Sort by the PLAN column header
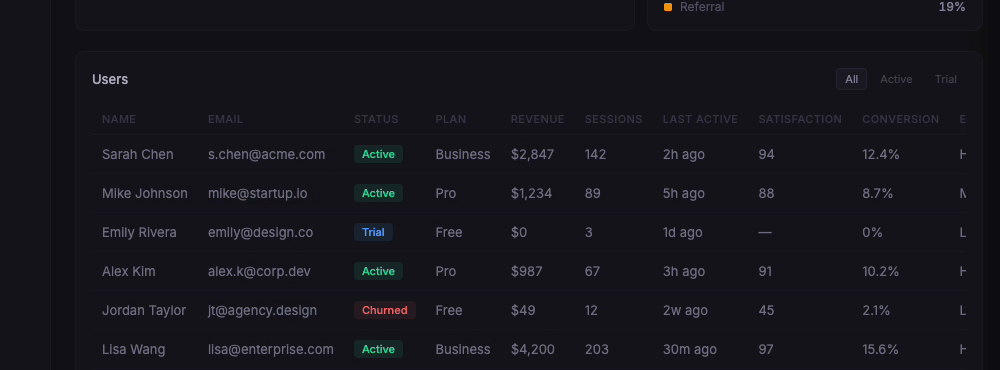 pyautogui.click(x=451, y=119)
